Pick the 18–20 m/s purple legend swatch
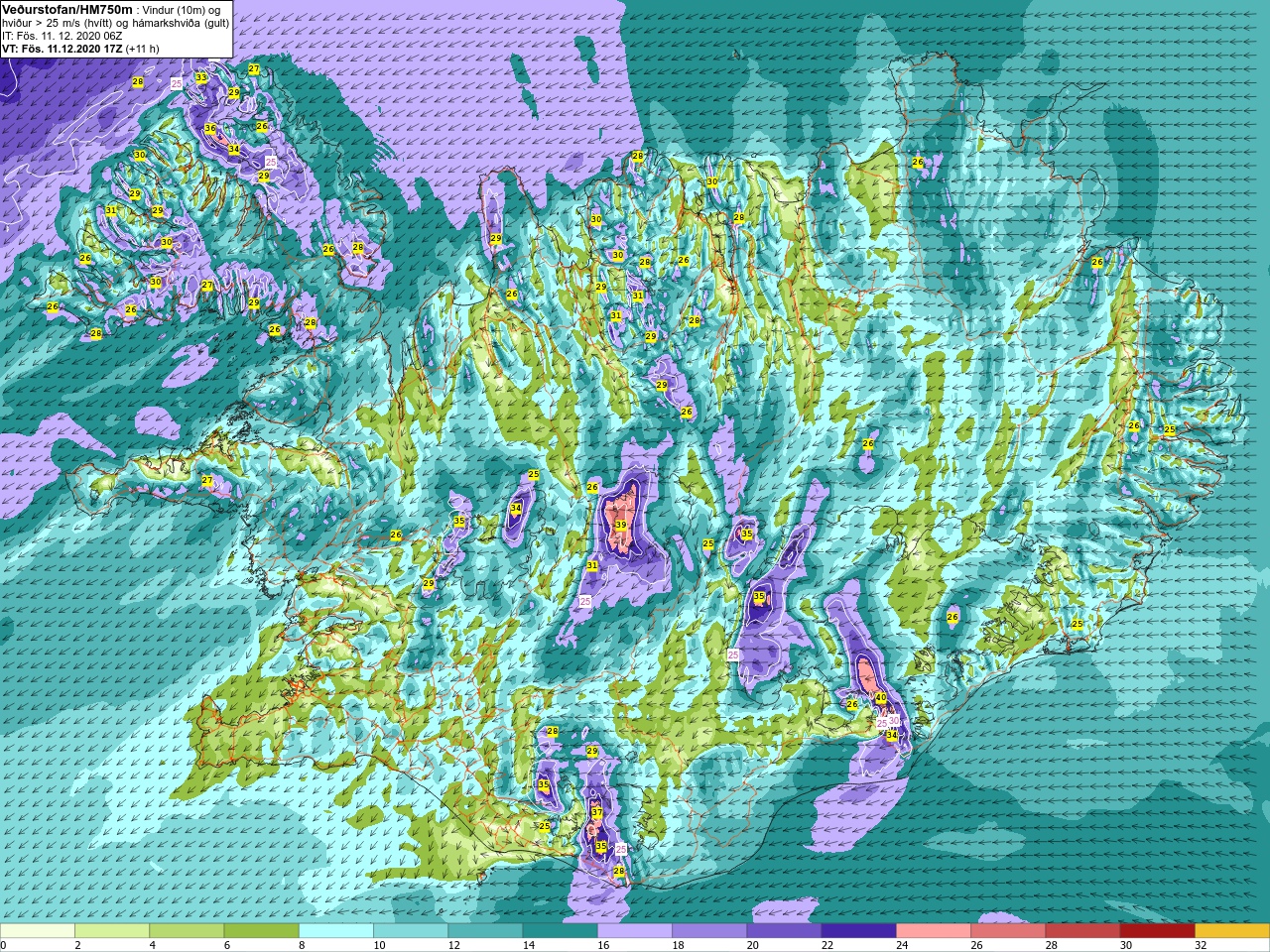Screen dimensions: 1270x952 point(709,931)
